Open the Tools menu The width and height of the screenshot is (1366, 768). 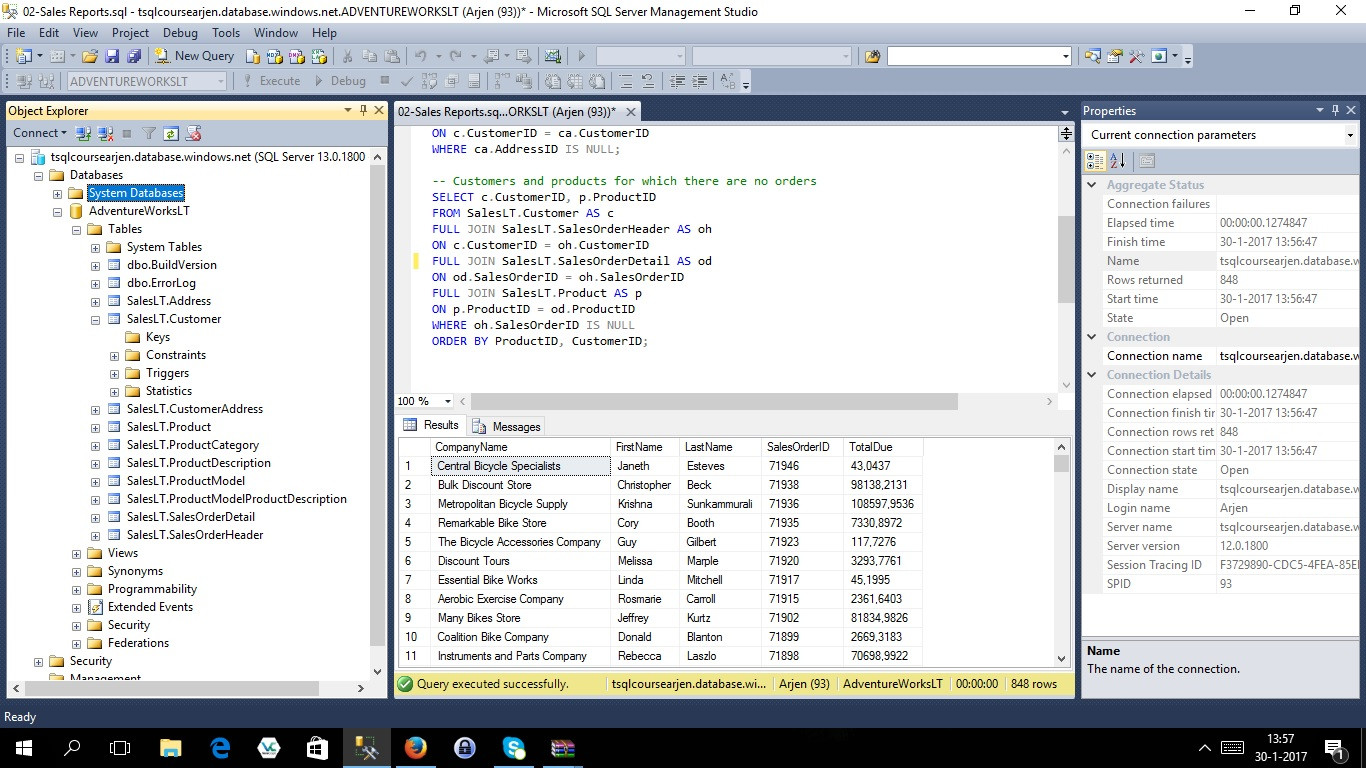(x=226, y=32)
